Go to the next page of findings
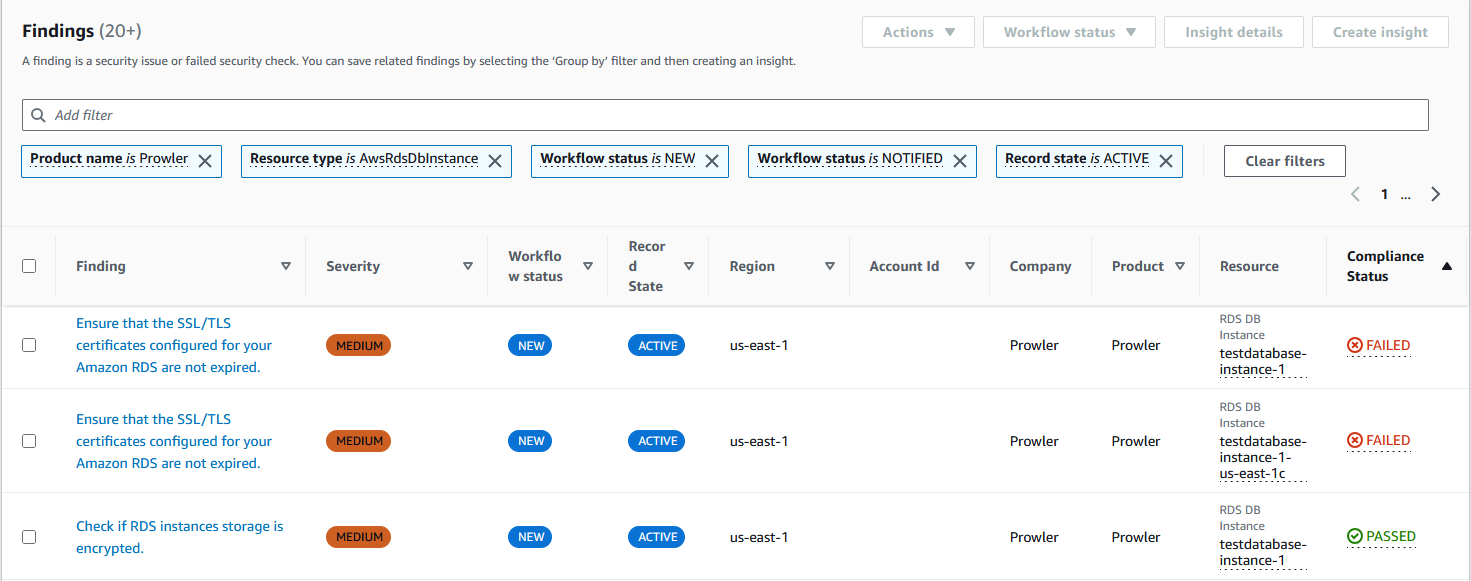The width and height of the screenshot is (1471, 581). [1436, 193]
